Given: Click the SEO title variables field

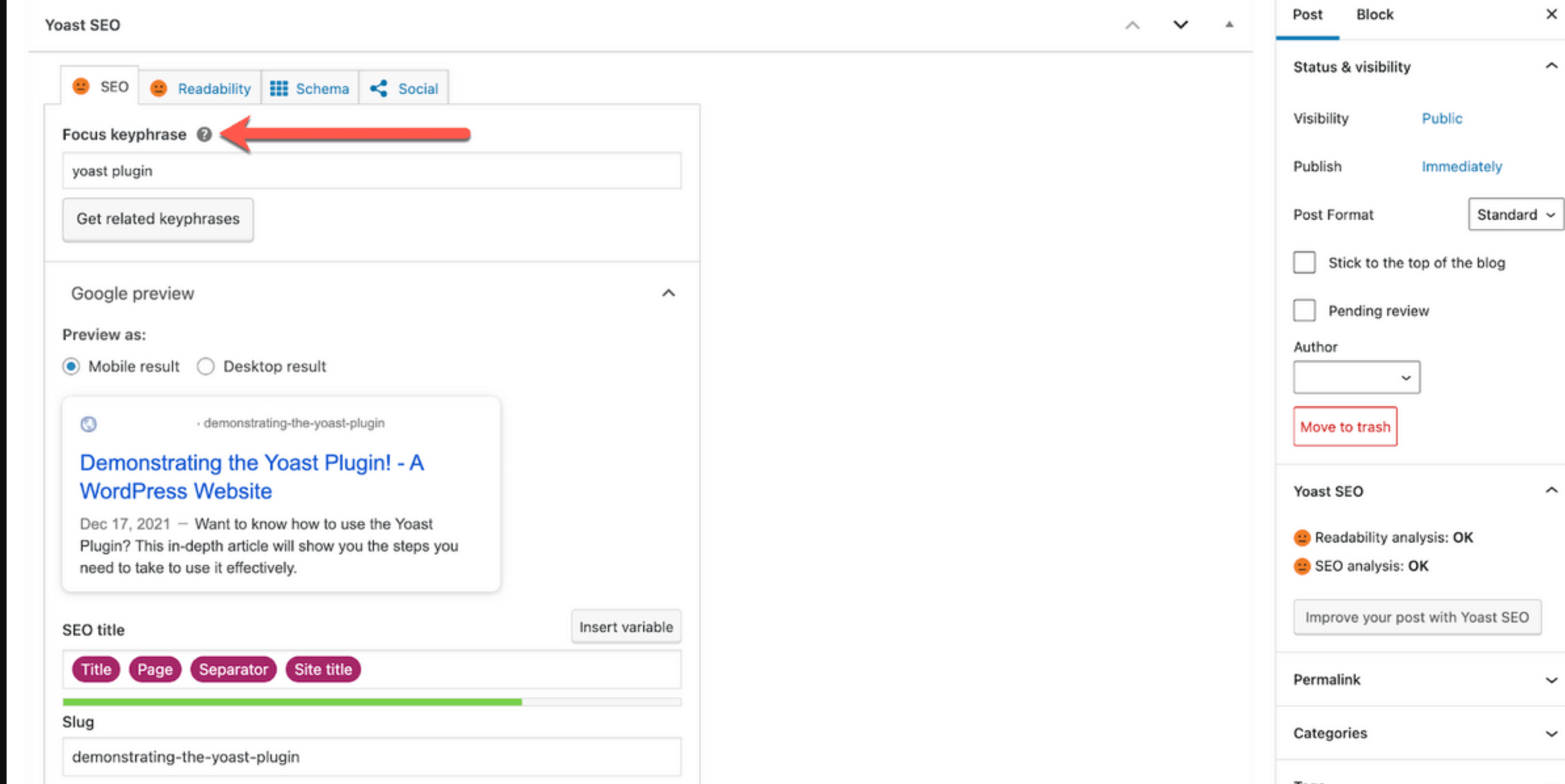Looking at the screenshot, I should (371, 670).
